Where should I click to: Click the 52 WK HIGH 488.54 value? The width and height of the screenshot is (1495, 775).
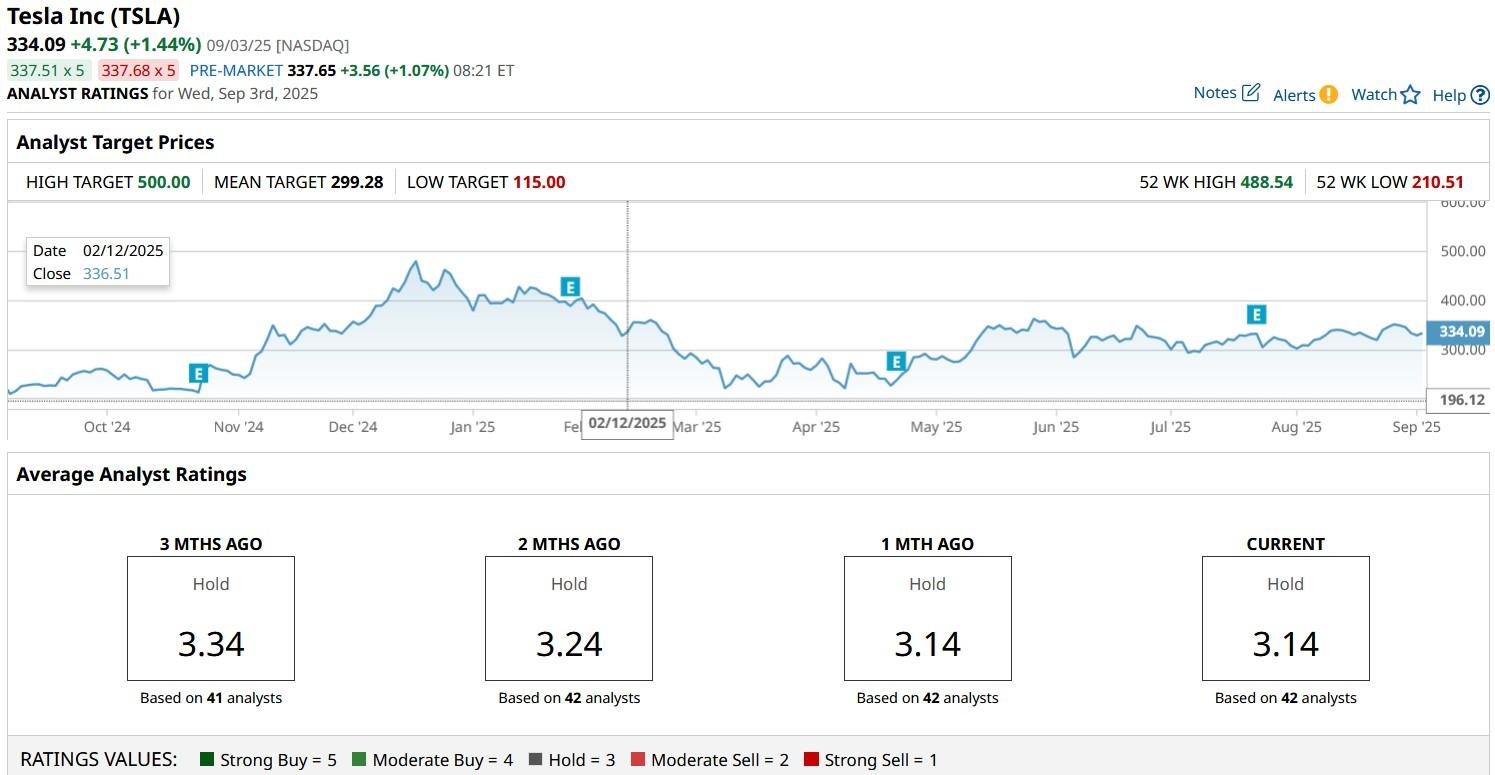coord(1267,182)
